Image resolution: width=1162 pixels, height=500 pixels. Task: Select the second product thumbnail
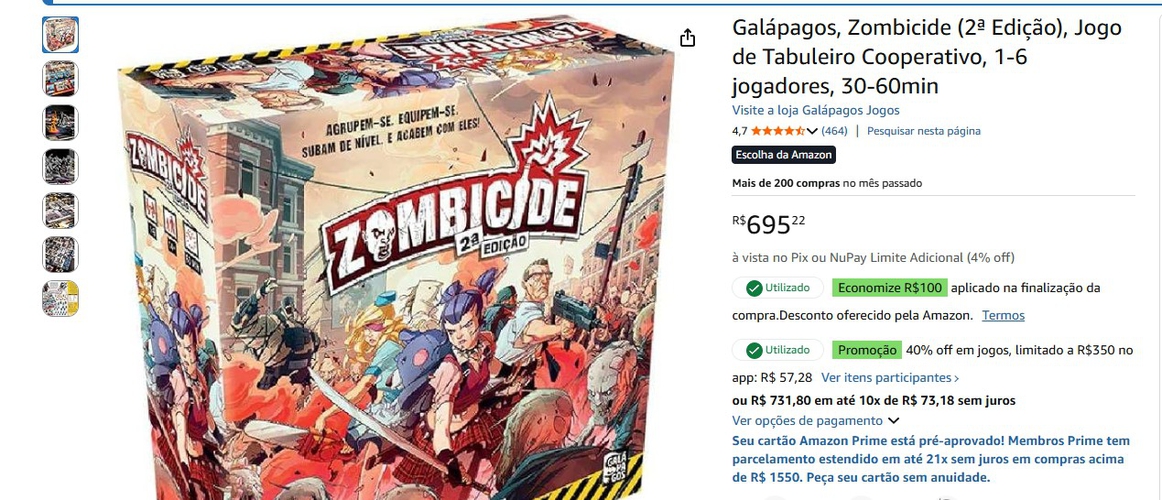click(61, 79)
